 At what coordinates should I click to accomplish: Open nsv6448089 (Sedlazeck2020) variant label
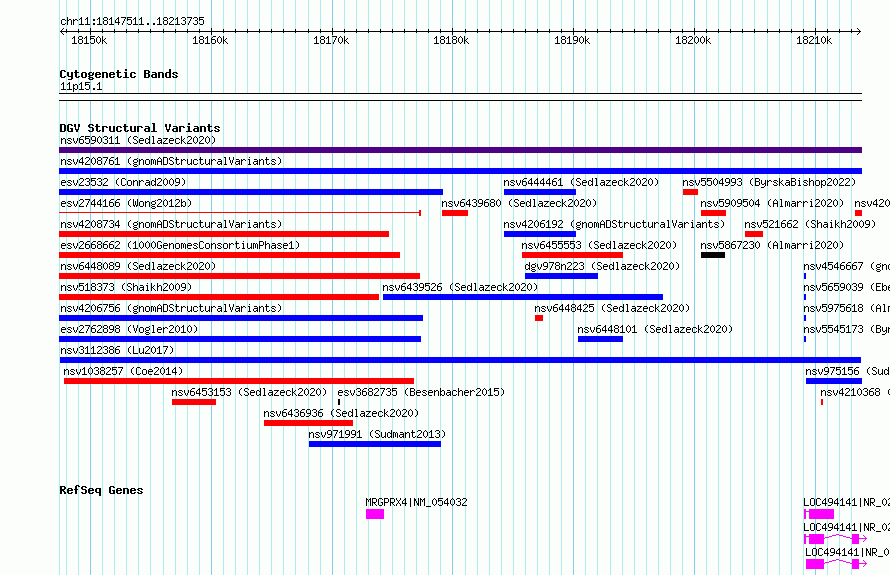pos(138,266)
